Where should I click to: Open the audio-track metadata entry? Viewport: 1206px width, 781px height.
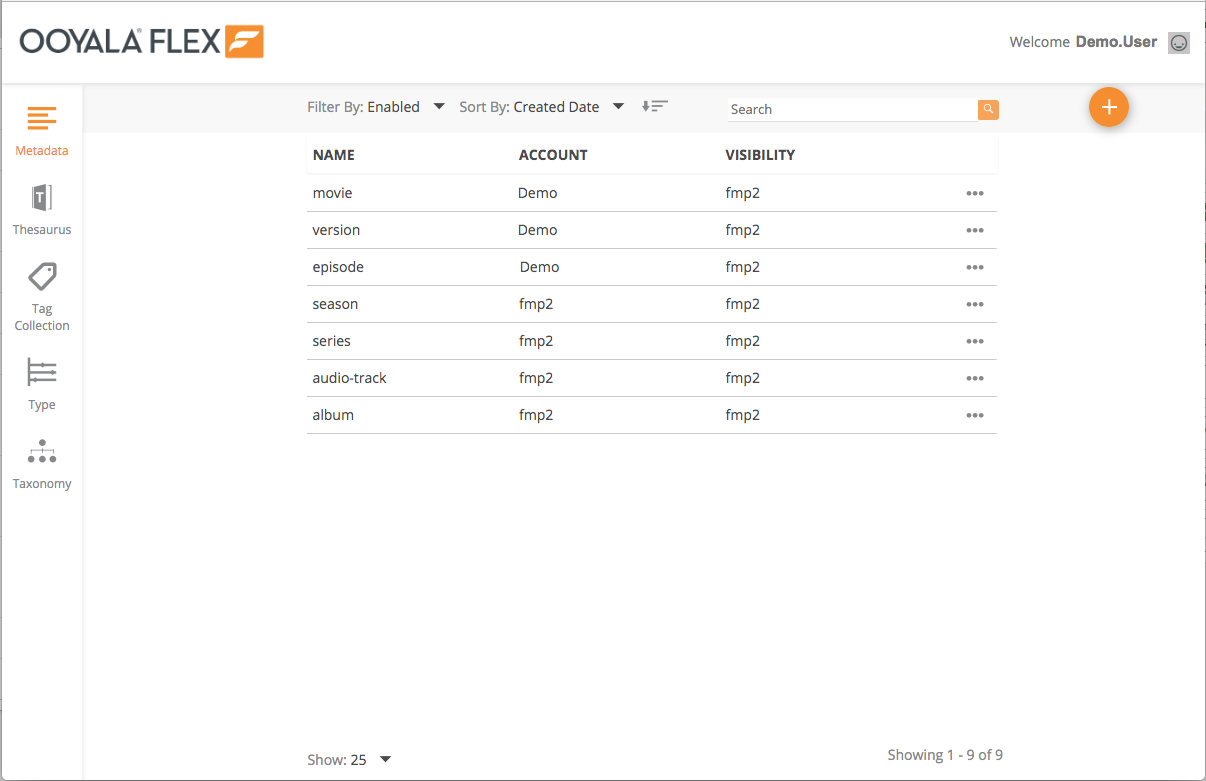coord(349,378)
